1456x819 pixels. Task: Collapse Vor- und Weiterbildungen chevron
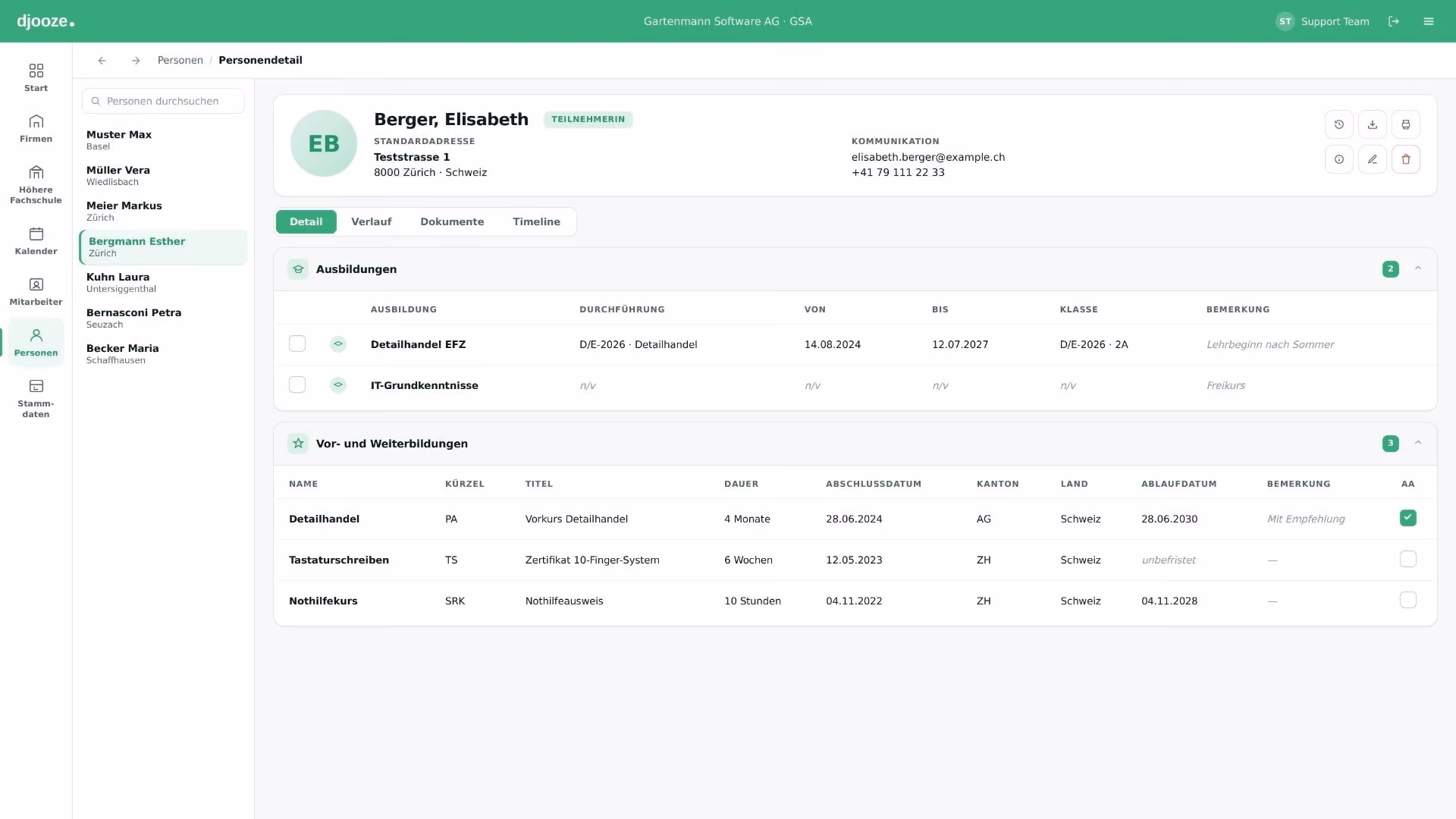coord(1418,443)
